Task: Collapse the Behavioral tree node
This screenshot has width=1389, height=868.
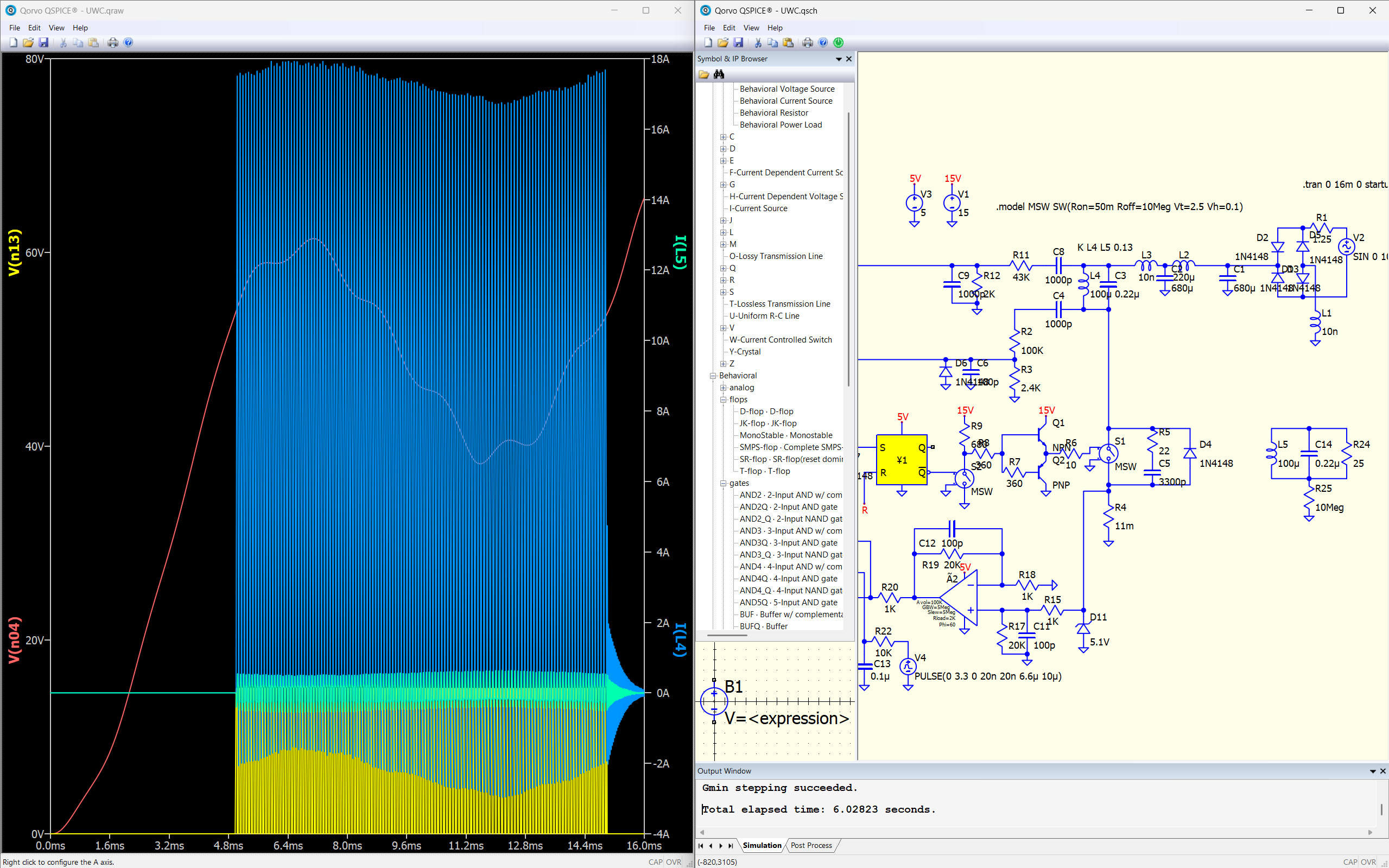Action: [713, 376]
